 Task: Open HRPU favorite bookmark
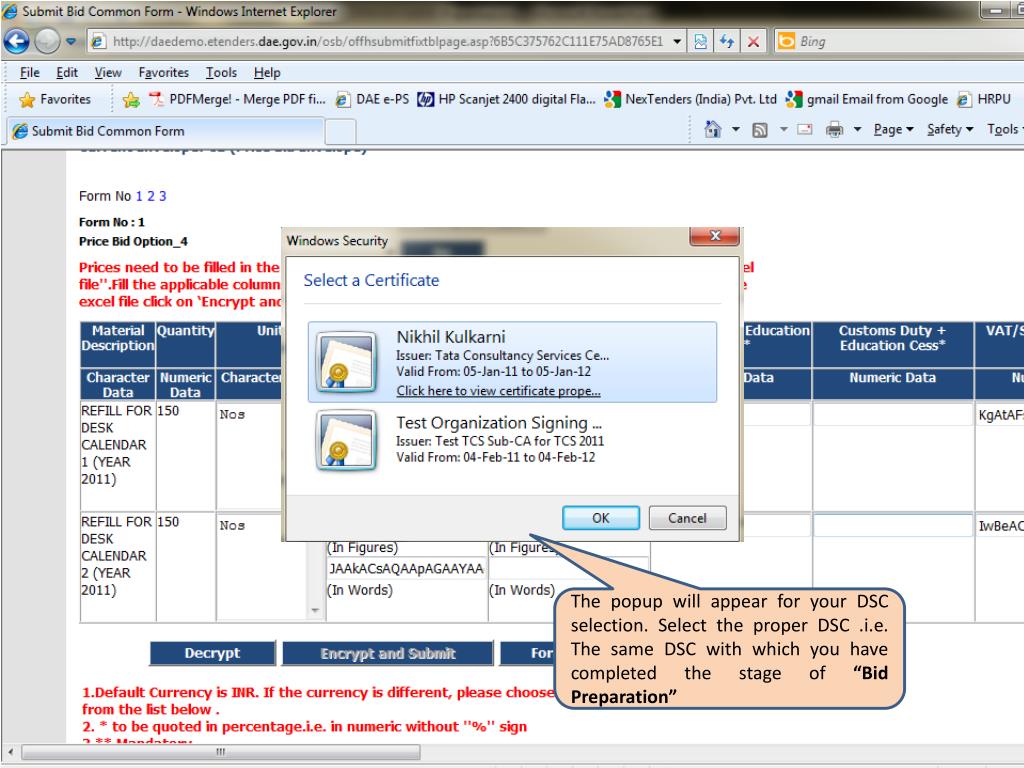(984, 99)
